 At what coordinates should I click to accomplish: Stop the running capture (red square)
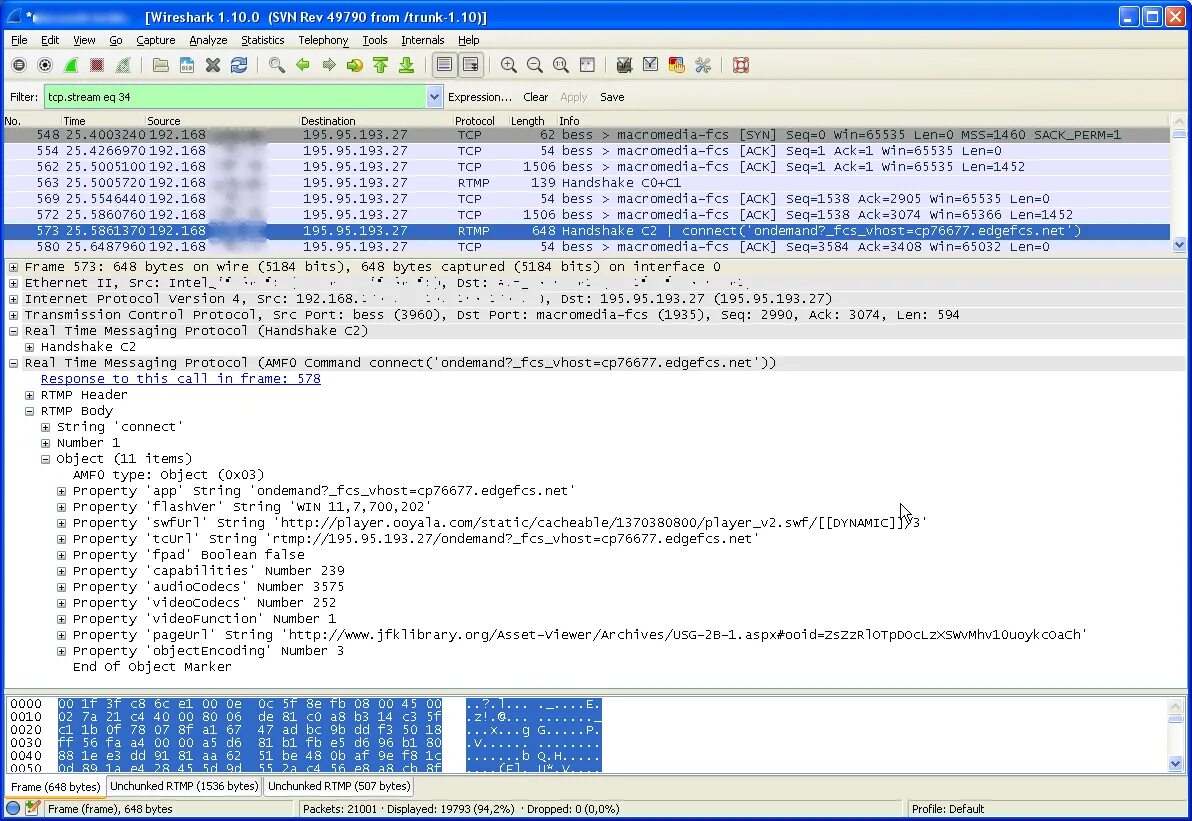[x=97, y=65]
